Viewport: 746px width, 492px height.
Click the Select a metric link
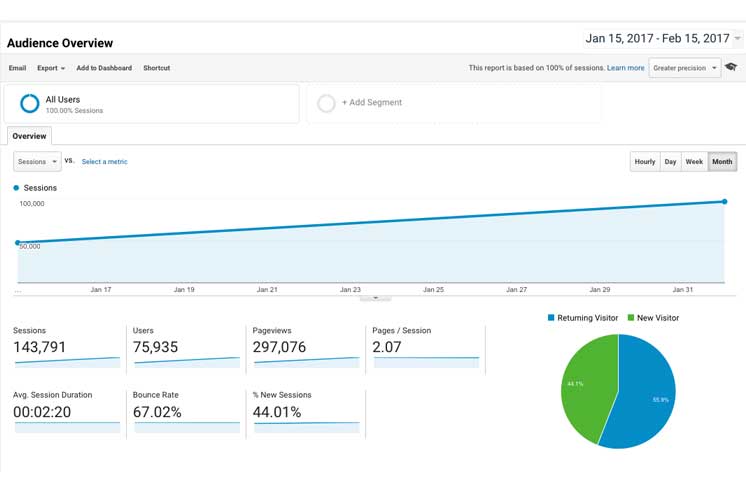point(104,161)
